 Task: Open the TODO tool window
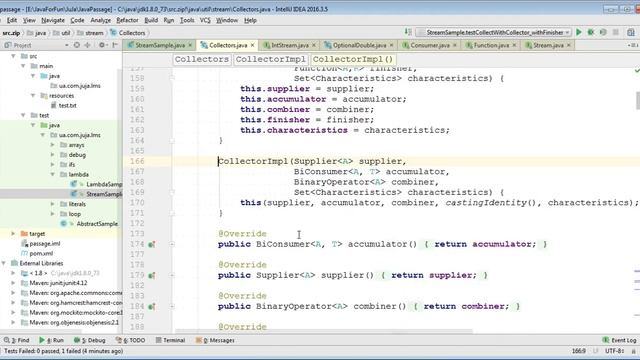[130, 340]
